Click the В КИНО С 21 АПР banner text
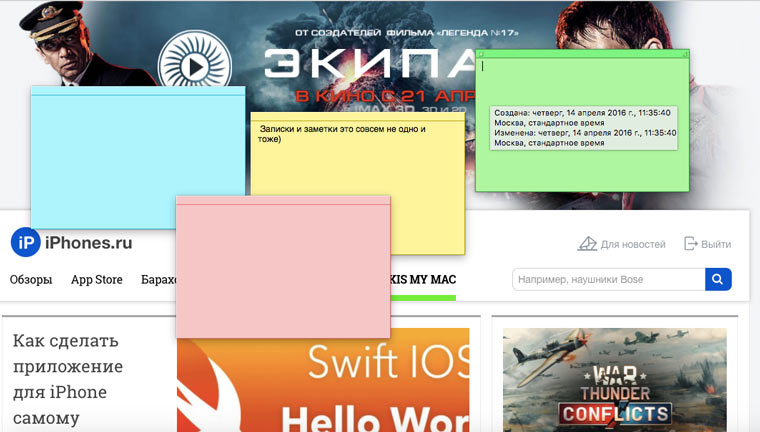760x432 pixels. (385, 96)
